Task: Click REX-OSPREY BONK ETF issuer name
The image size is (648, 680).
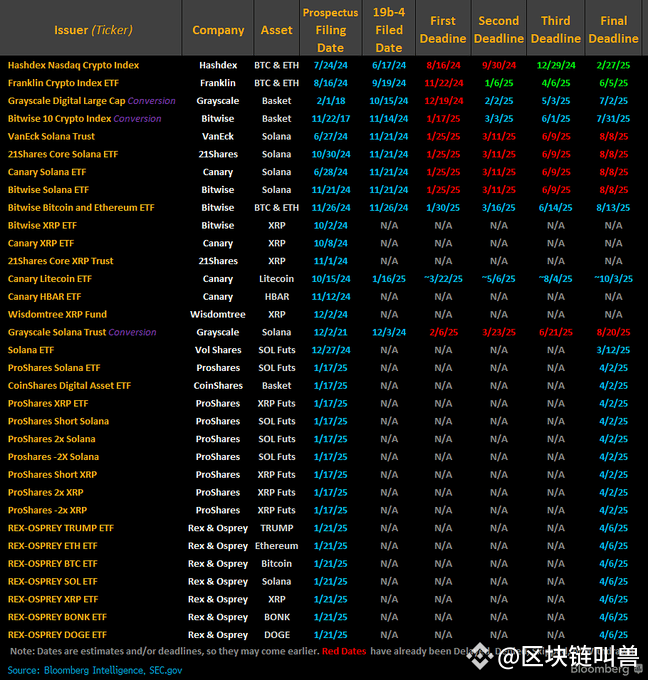Action: (x=57, y=617)
